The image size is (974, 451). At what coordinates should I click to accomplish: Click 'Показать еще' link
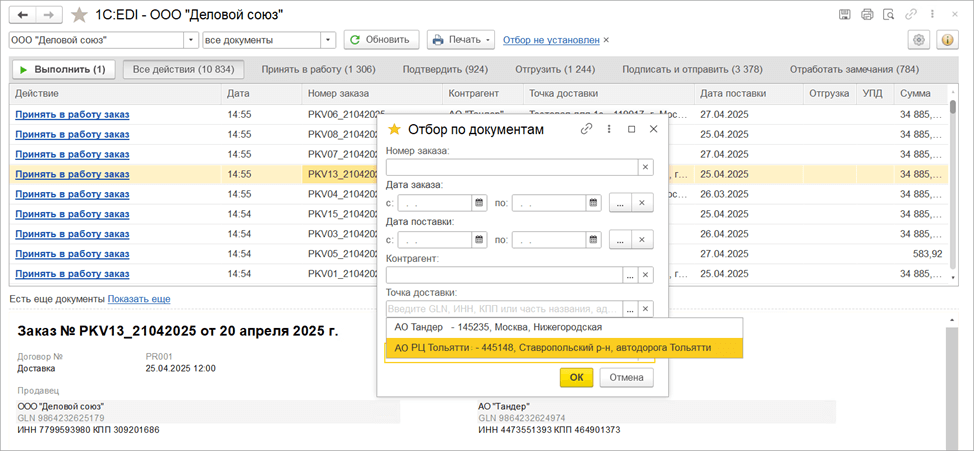pyautogui.click(x=139, y=299)
